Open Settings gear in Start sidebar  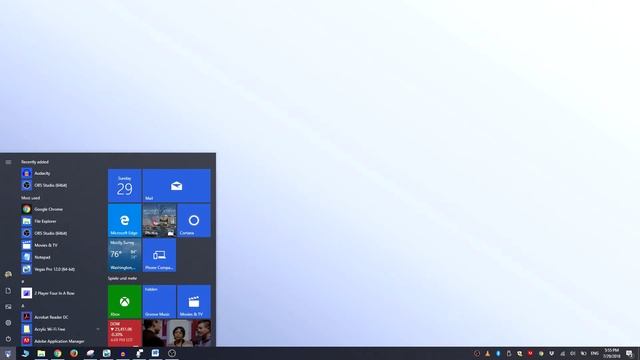click(x=8, y=323)
